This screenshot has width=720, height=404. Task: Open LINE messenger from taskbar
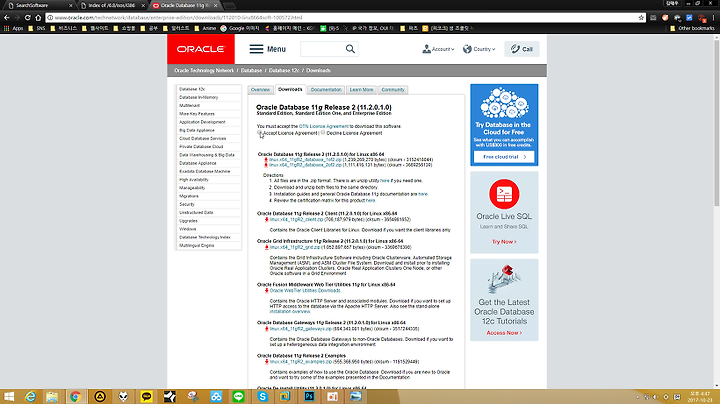[x=238, y=396]
